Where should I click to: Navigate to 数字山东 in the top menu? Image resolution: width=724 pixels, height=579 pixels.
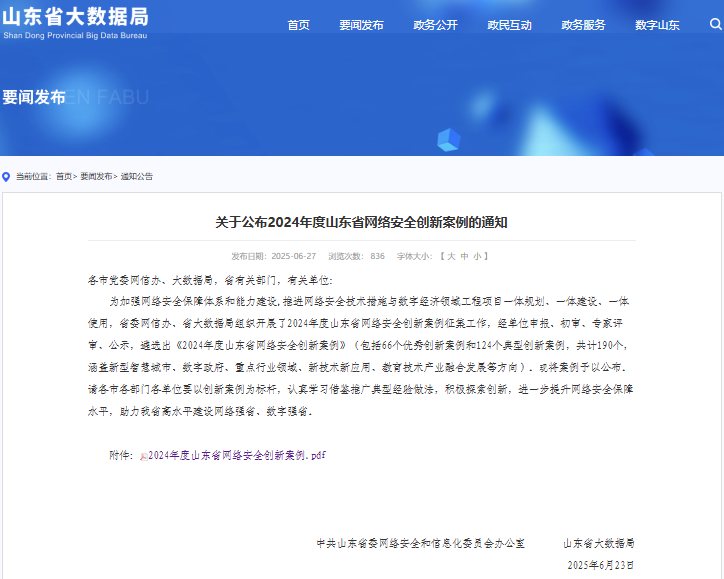pos(657,25)
